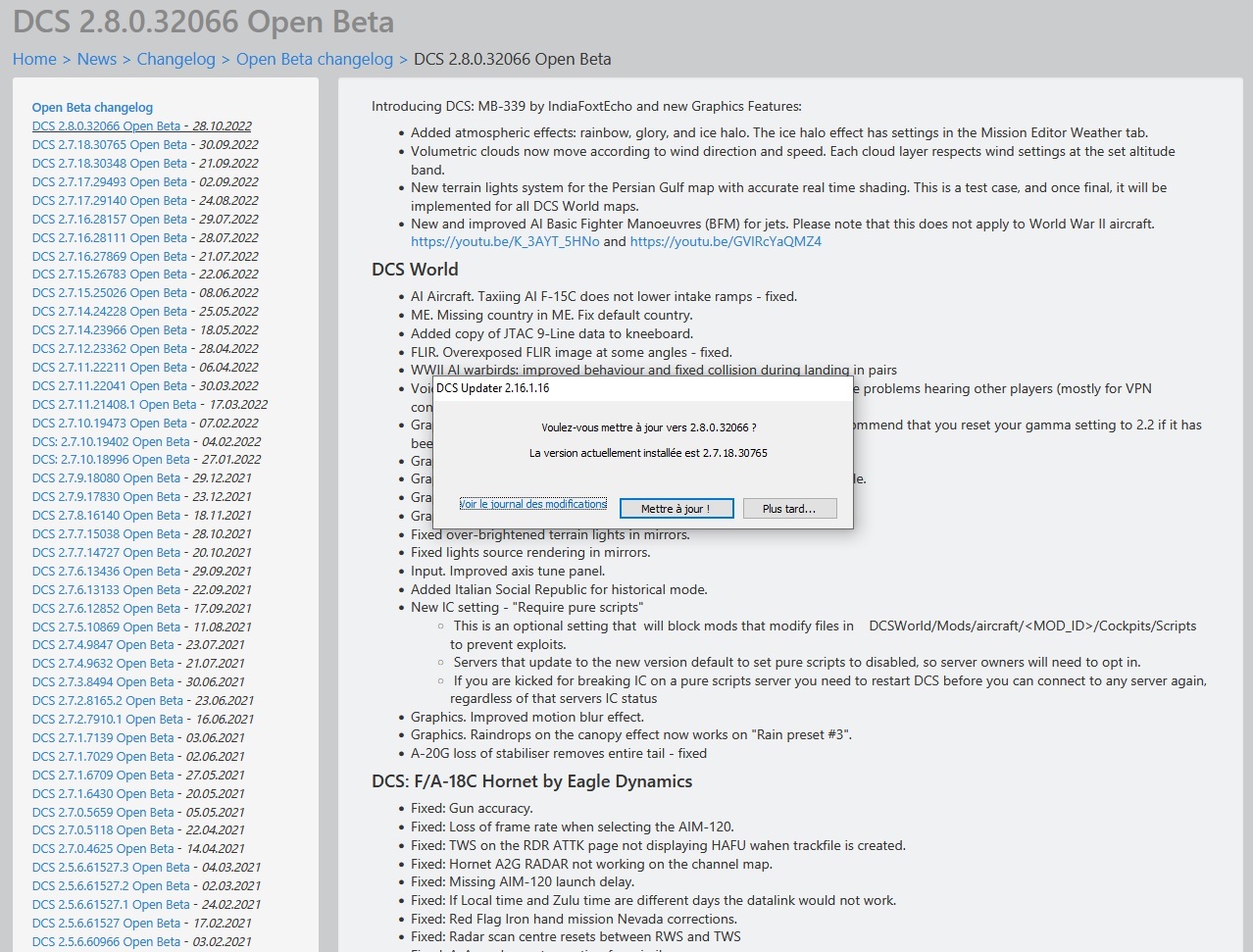Open DCS 2.7.15.25026 Open Beta entry

click(x=109, y=292)
